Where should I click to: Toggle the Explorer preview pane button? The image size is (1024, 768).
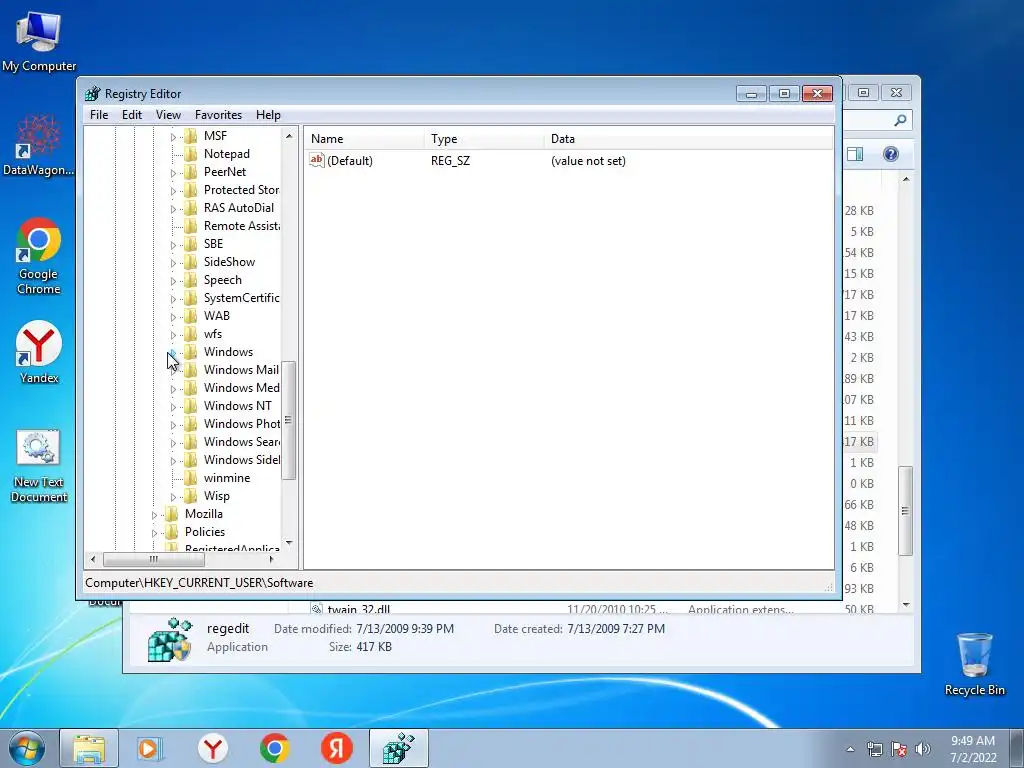click(855, 154)
